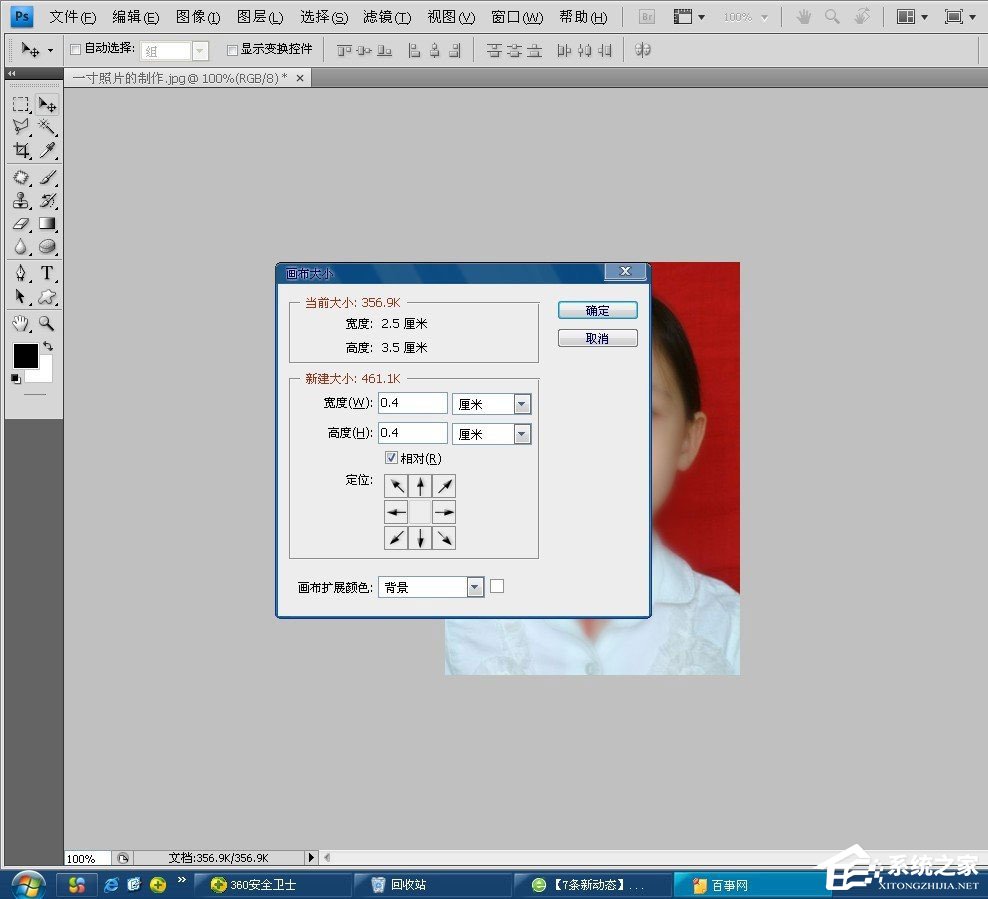Open the Image (图像) menu
Viewport: 988px width, 899px height.
click(197, 17)
